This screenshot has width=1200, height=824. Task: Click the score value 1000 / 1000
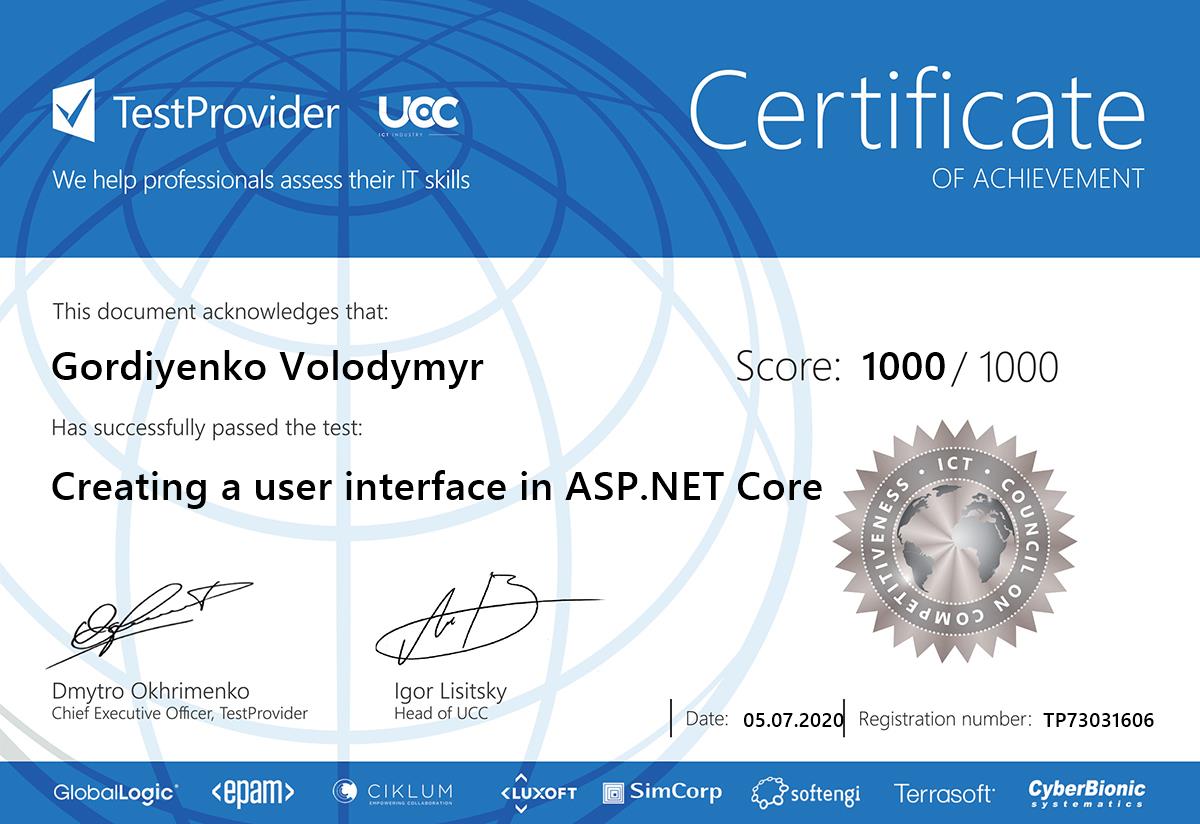pyautogui.click(x=958, y=368)
